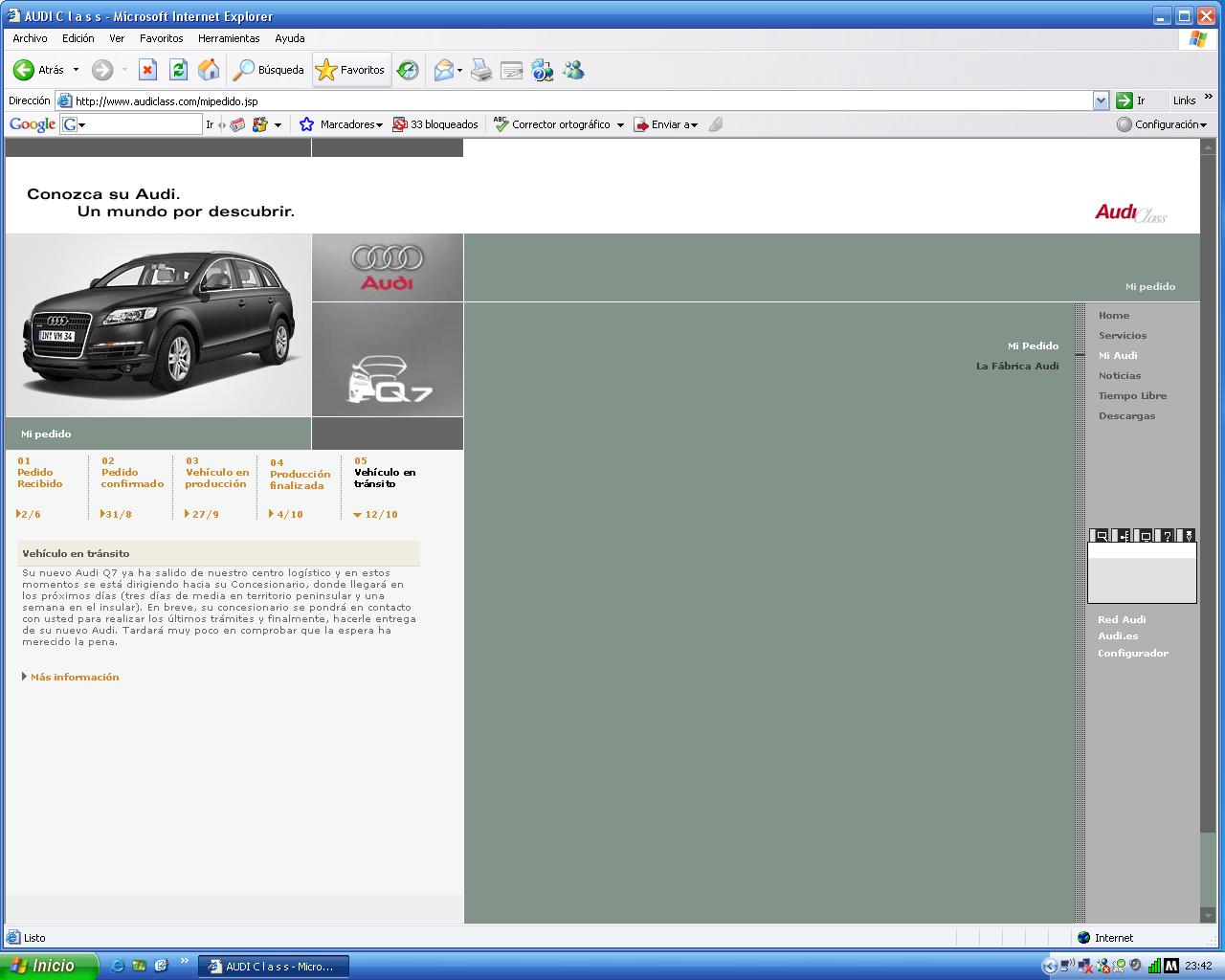The height and width of the screenshot is (980, 1225).
Task: Open the Links toolbar label
Action: pos(1184,100)
